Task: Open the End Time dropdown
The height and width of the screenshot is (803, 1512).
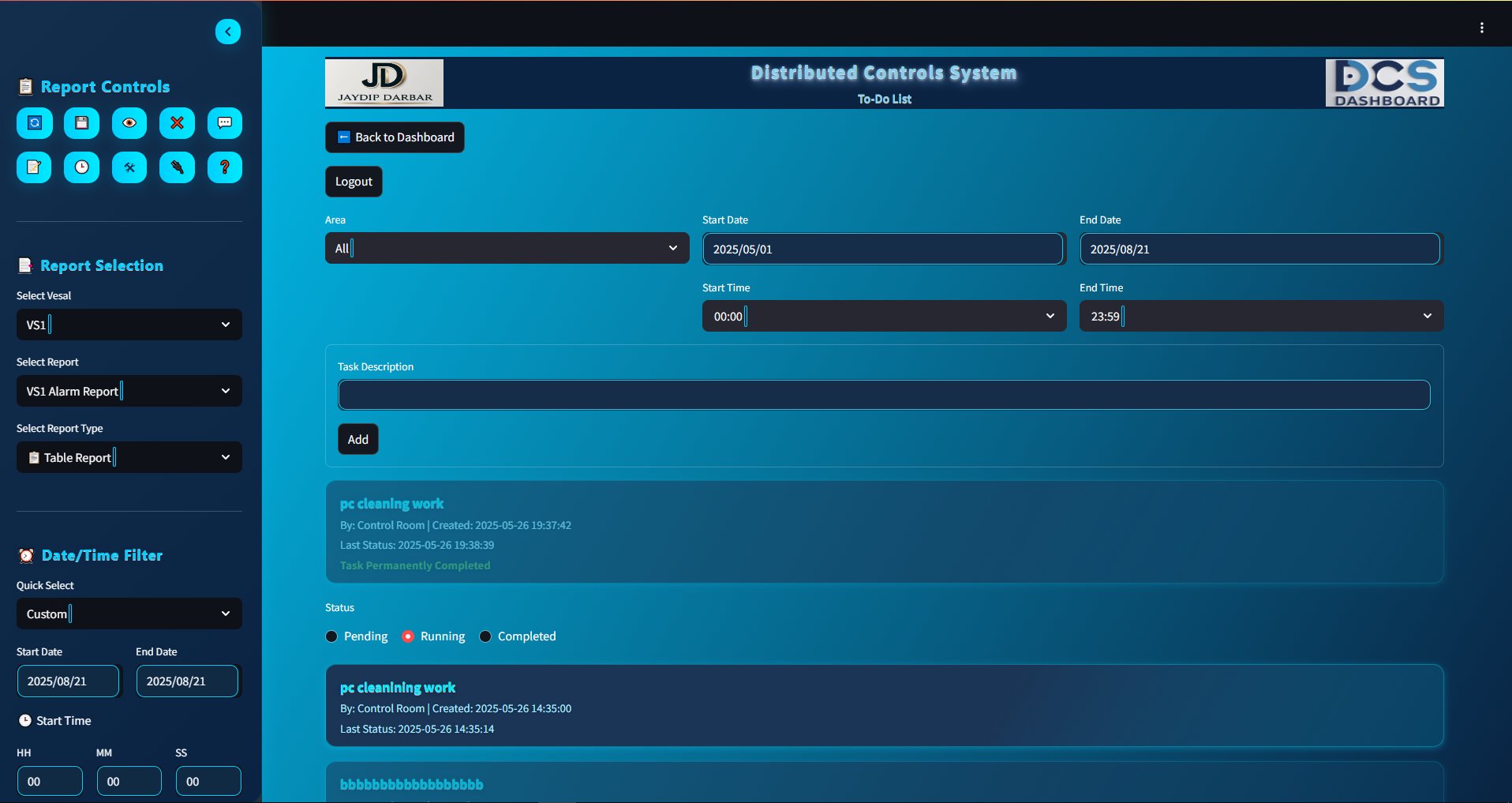Action: [1260, 316]
